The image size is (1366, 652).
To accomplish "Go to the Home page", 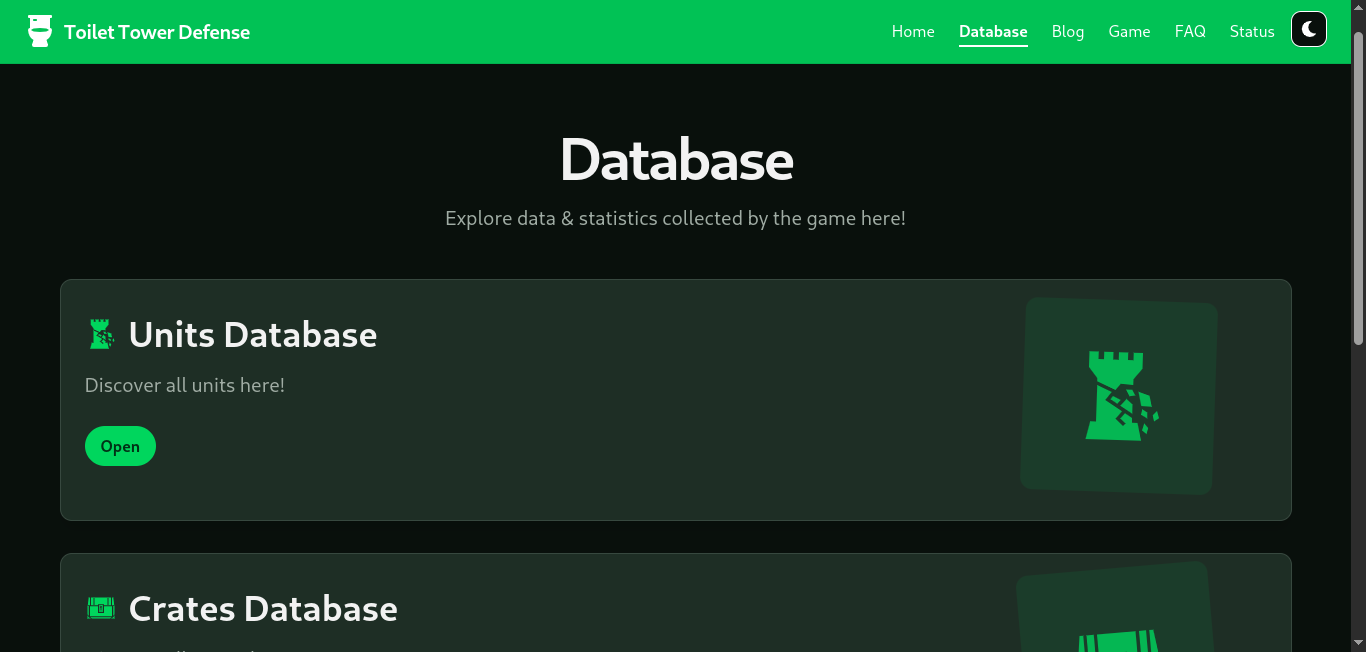I will 913,31.
